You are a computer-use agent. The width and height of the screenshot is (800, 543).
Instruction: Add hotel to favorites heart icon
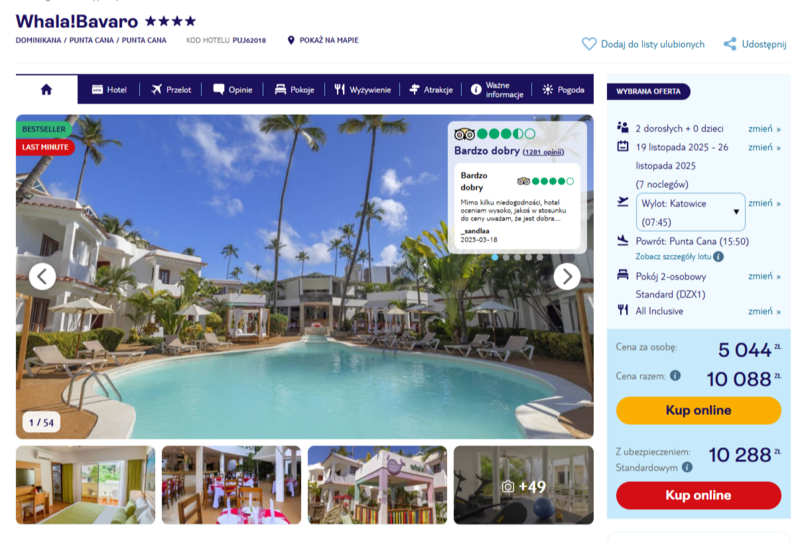(589, 44)
